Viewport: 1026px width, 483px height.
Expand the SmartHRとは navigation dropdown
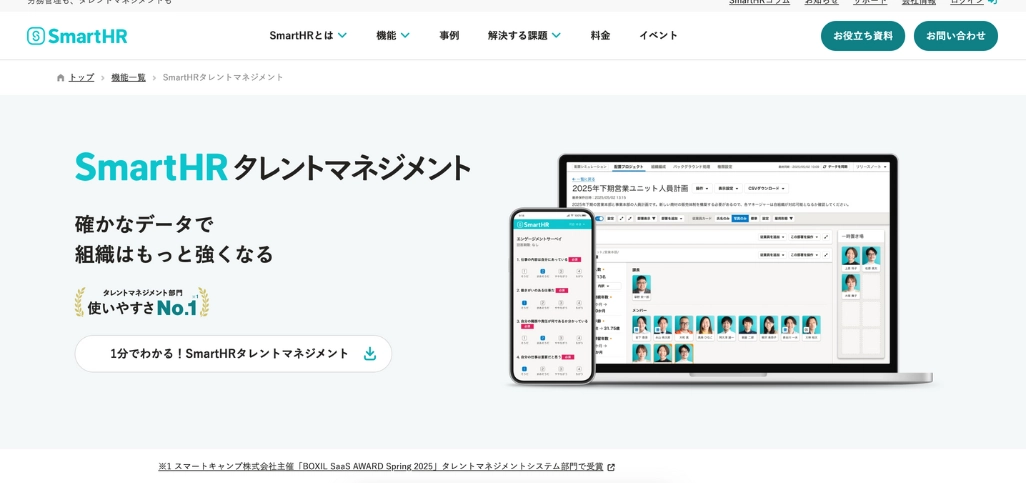[308, 35]
